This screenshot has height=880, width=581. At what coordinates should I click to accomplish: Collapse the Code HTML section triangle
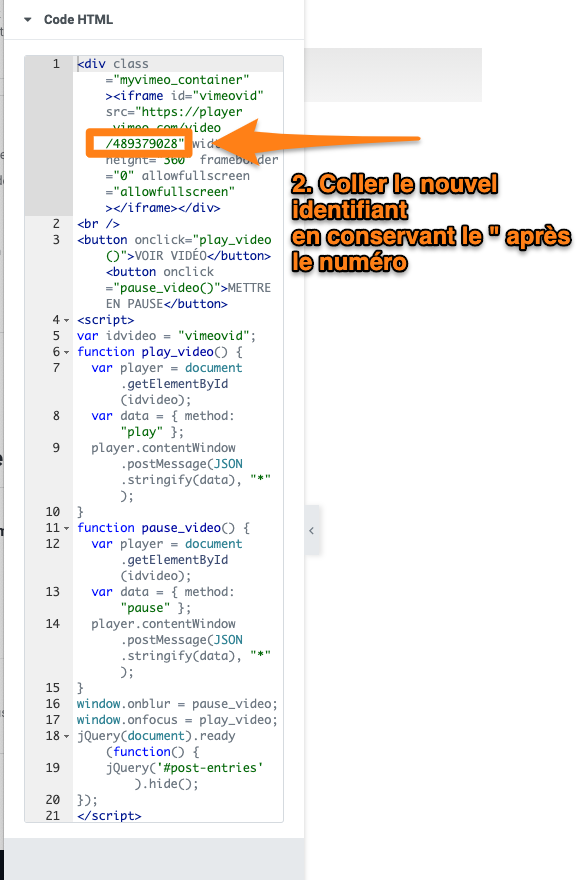(x=28, y=20)
